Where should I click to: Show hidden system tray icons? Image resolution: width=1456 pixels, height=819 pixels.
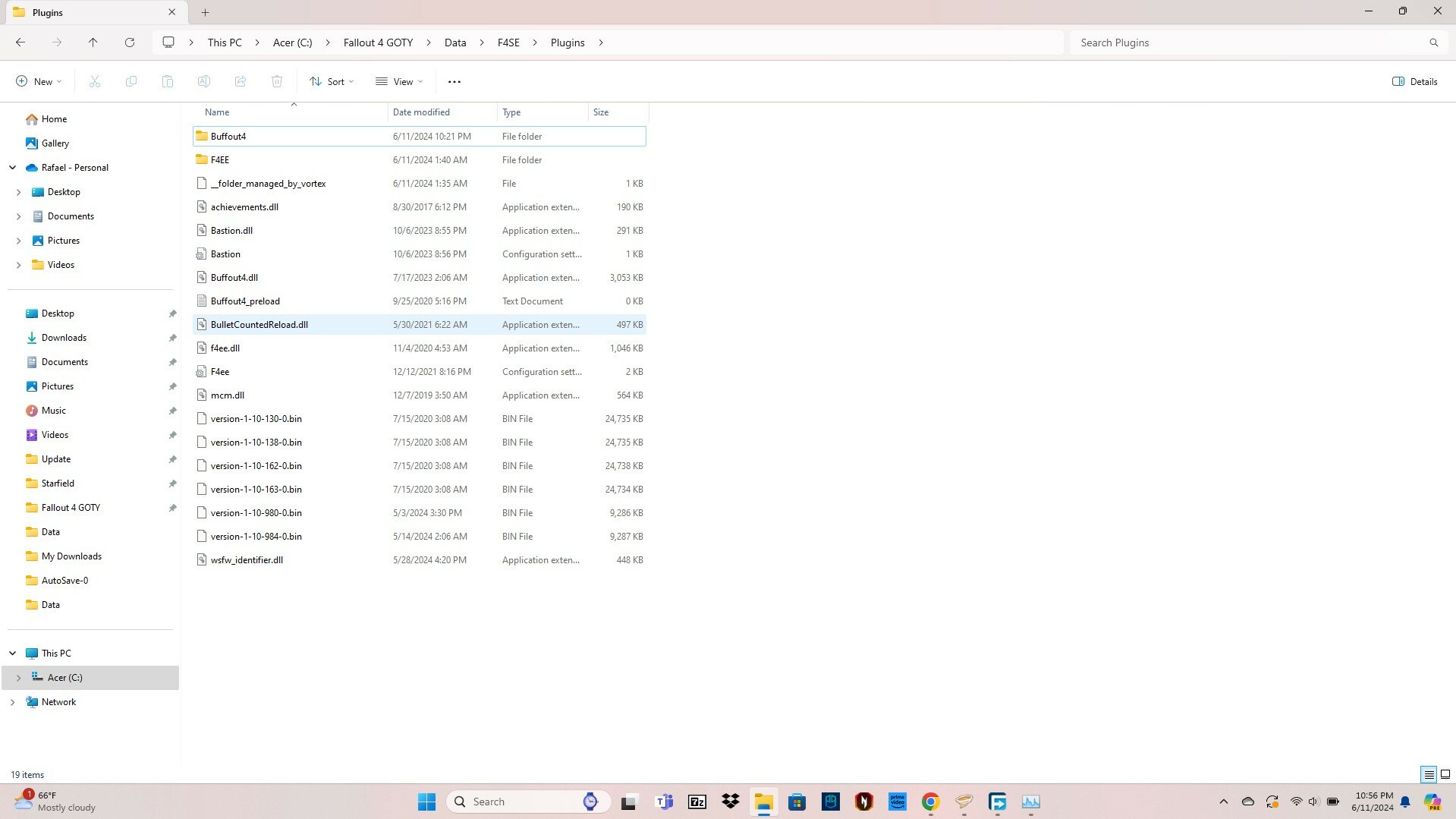1223,802
